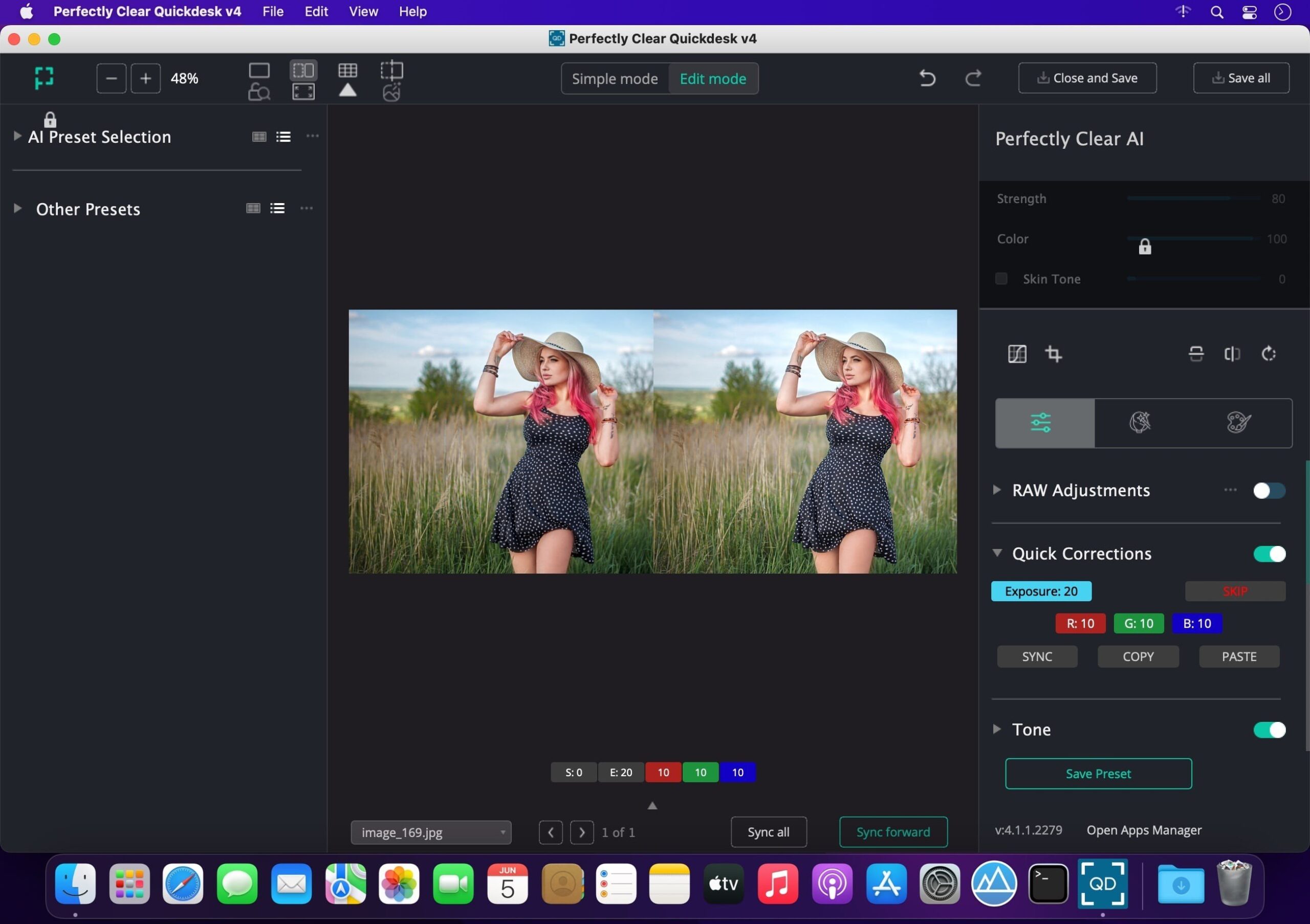This screenshot has width=1310, height=924.
Task: Click the rotate image icon
Action: [x=1269, y=354]
